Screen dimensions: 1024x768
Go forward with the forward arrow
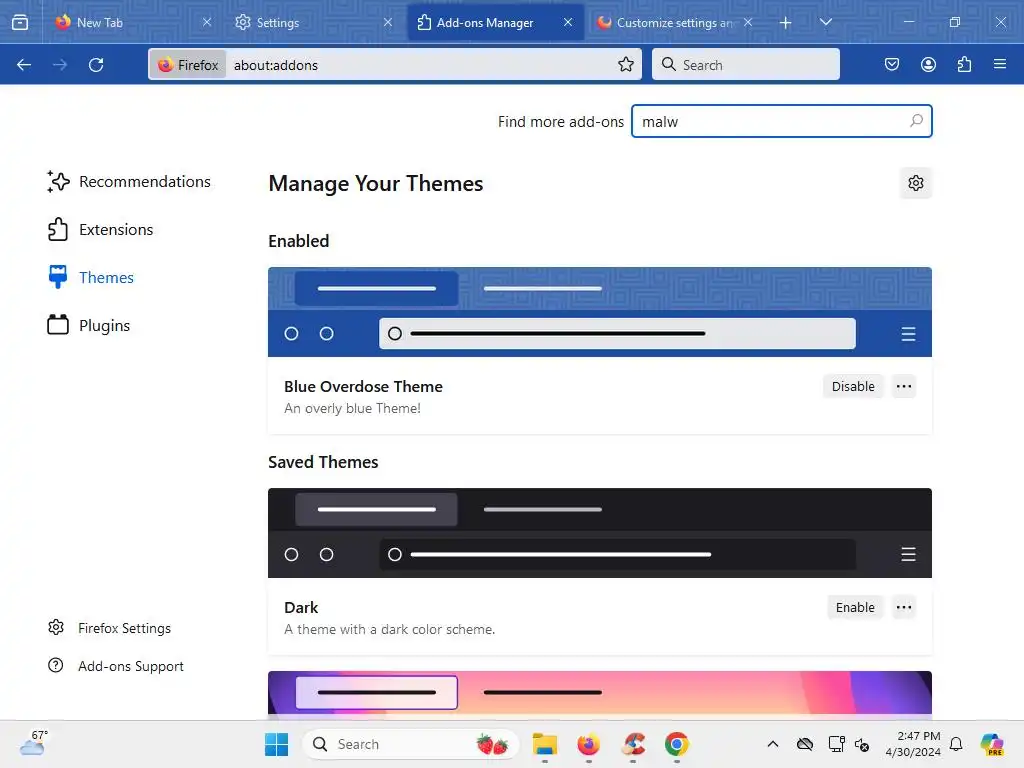coord(60,65)
